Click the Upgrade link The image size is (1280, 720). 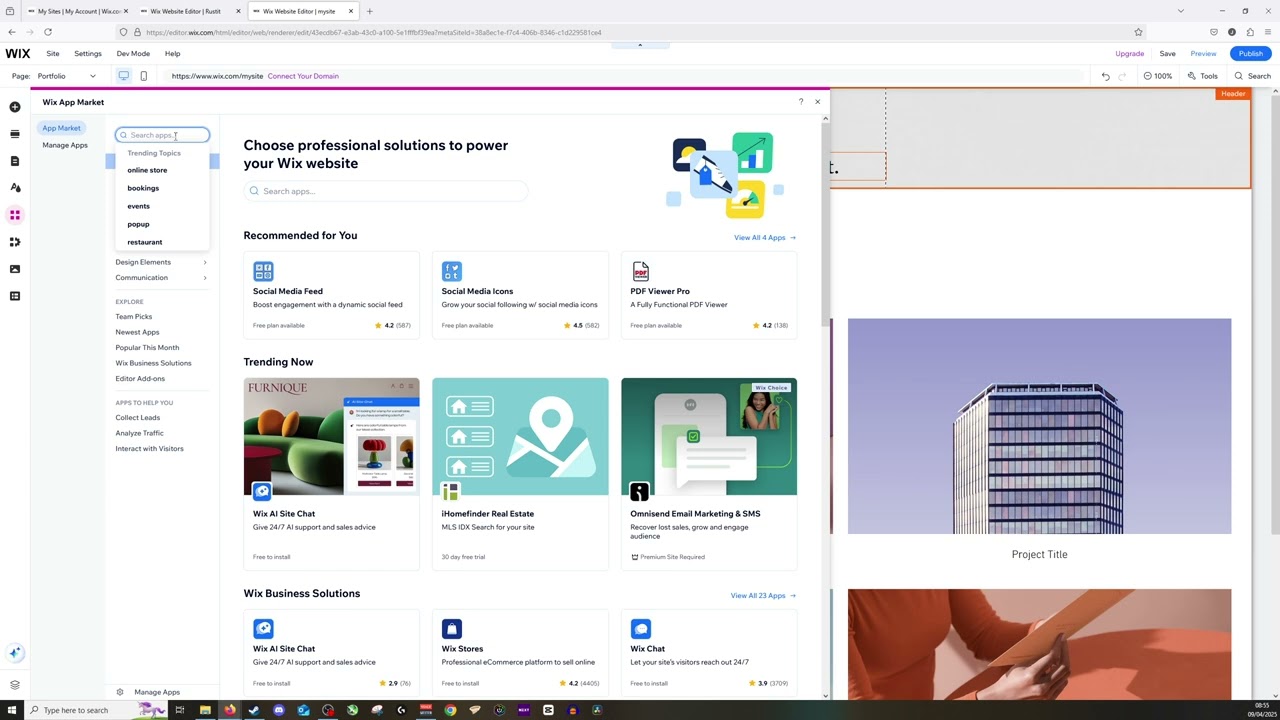pos(1129,54)
